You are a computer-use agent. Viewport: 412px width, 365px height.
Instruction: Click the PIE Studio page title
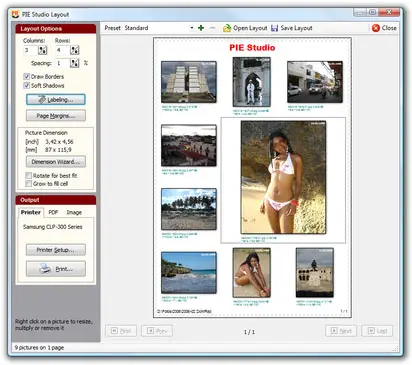[x=252, y=48]
